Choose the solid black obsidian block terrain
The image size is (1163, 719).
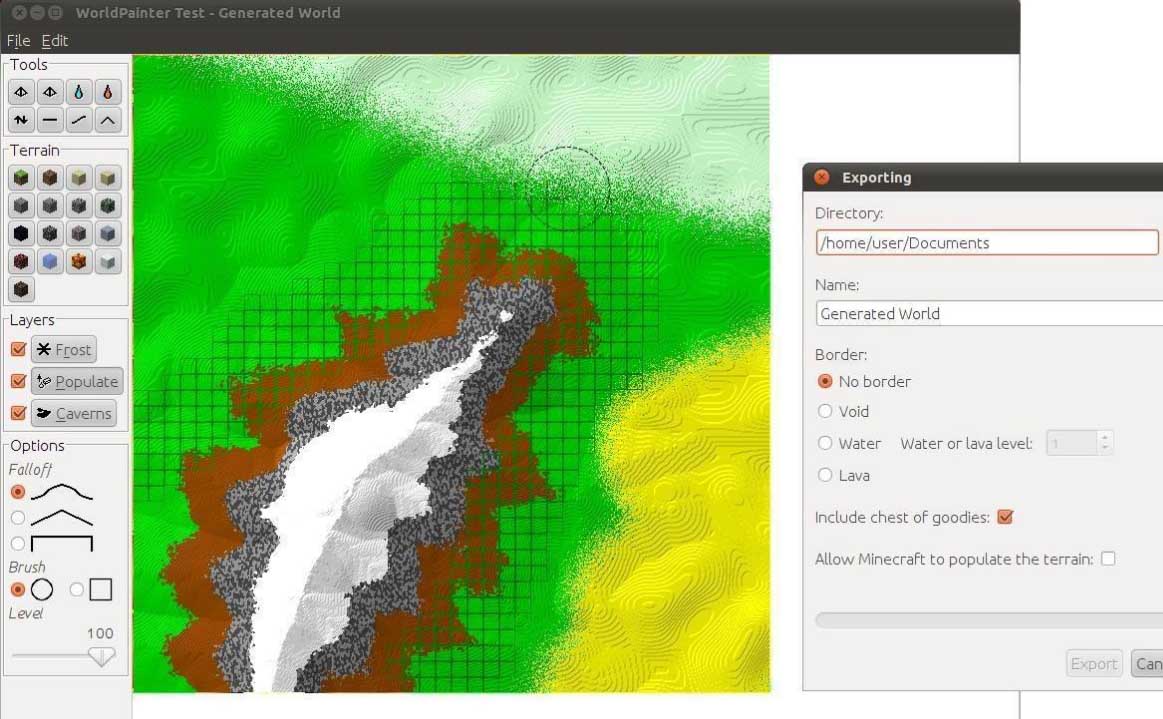(21, 234)
